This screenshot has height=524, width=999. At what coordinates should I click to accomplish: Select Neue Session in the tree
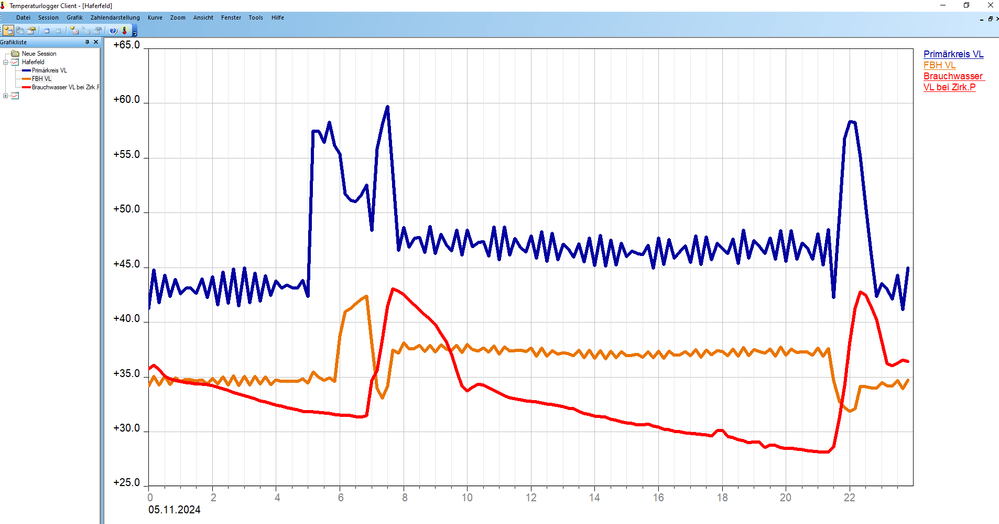(41, 53)
